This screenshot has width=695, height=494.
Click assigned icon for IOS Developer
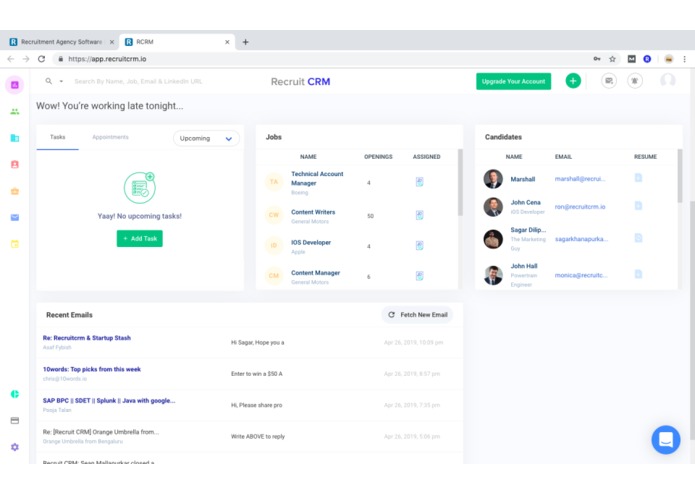pyautogui.click(x=419, y=245)
